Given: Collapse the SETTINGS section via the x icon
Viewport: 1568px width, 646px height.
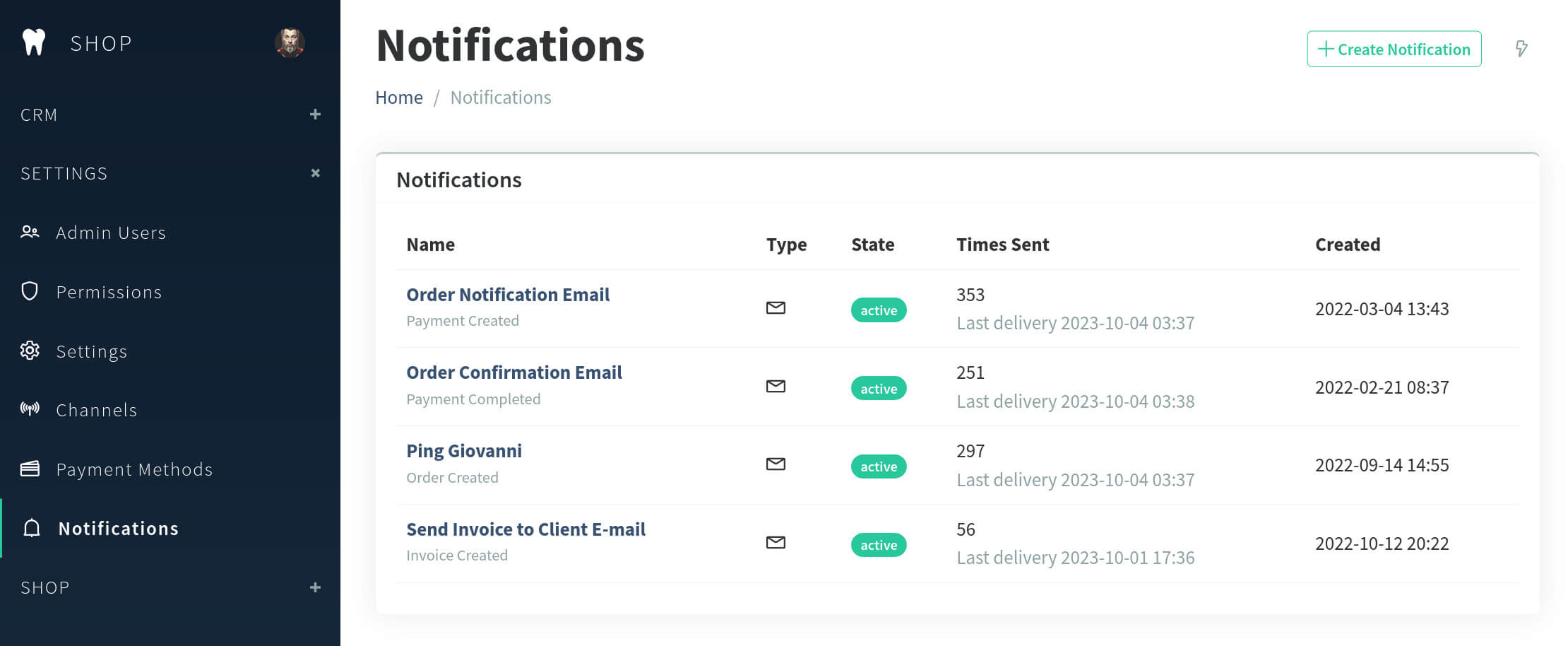Looking at the screenshot, I should tap(315, 172).
